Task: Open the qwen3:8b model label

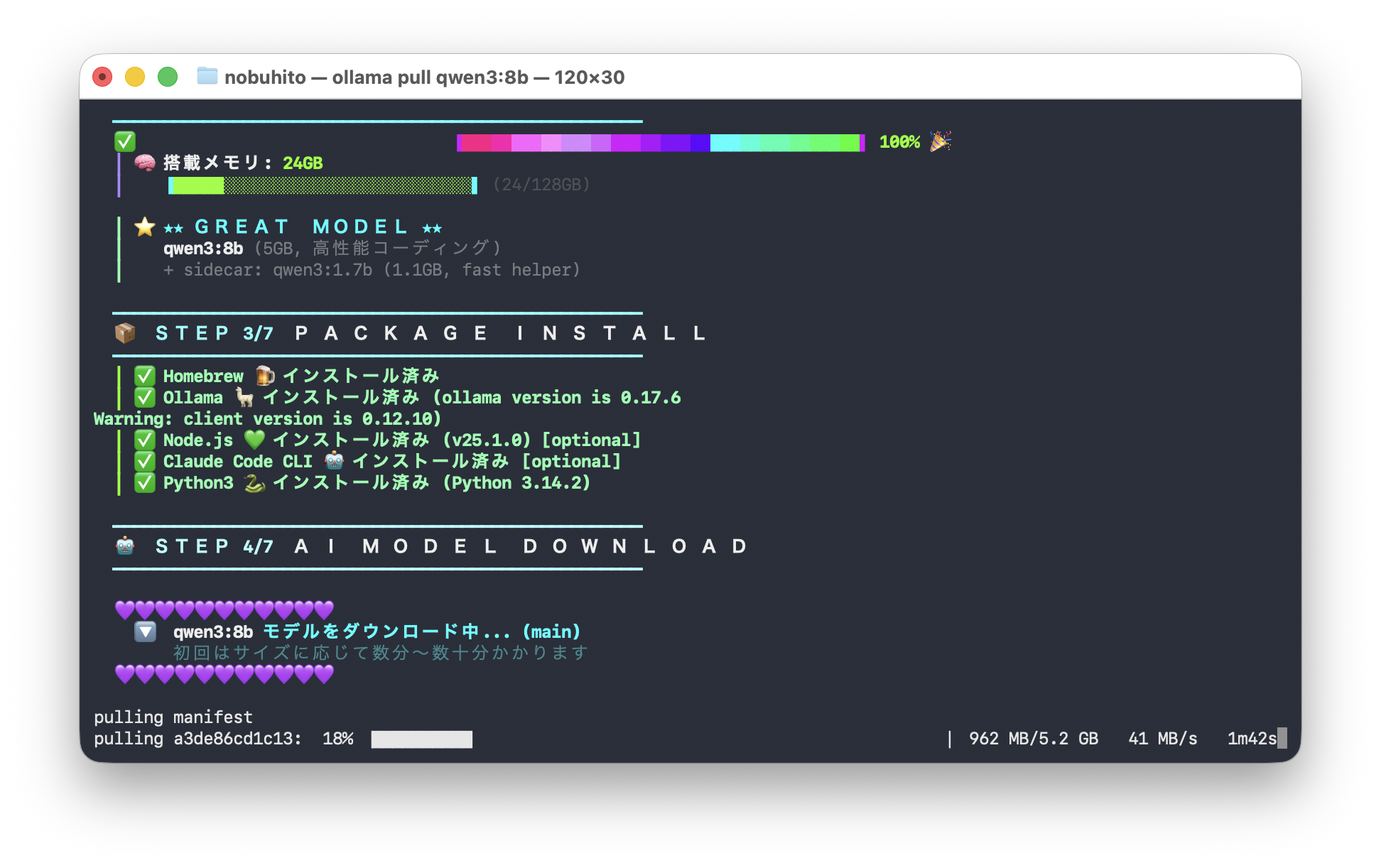Action: [x=203, y=248]
